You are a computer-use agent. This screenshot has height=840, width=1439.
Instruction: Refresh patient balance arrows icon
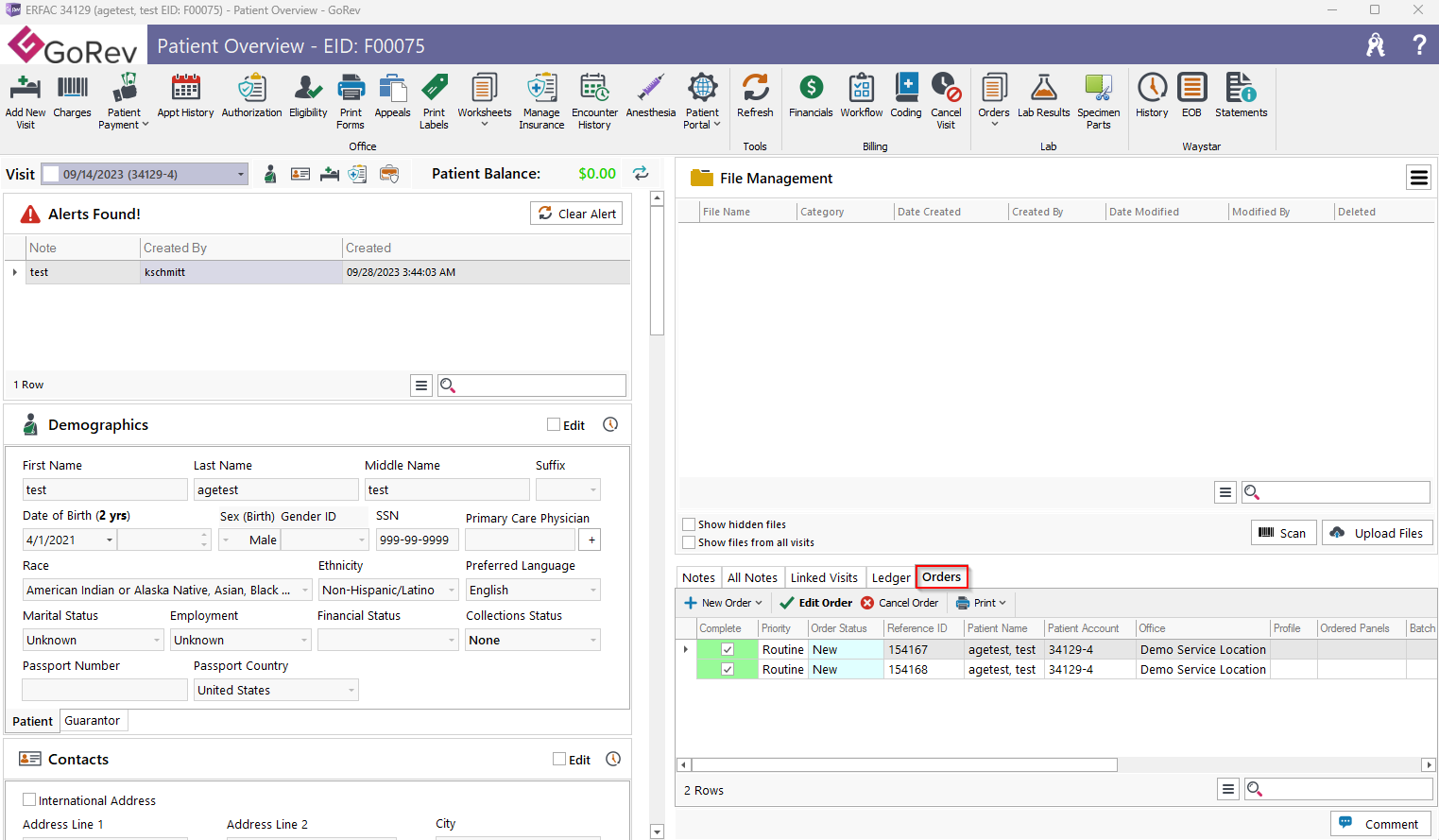pos(641,173)
